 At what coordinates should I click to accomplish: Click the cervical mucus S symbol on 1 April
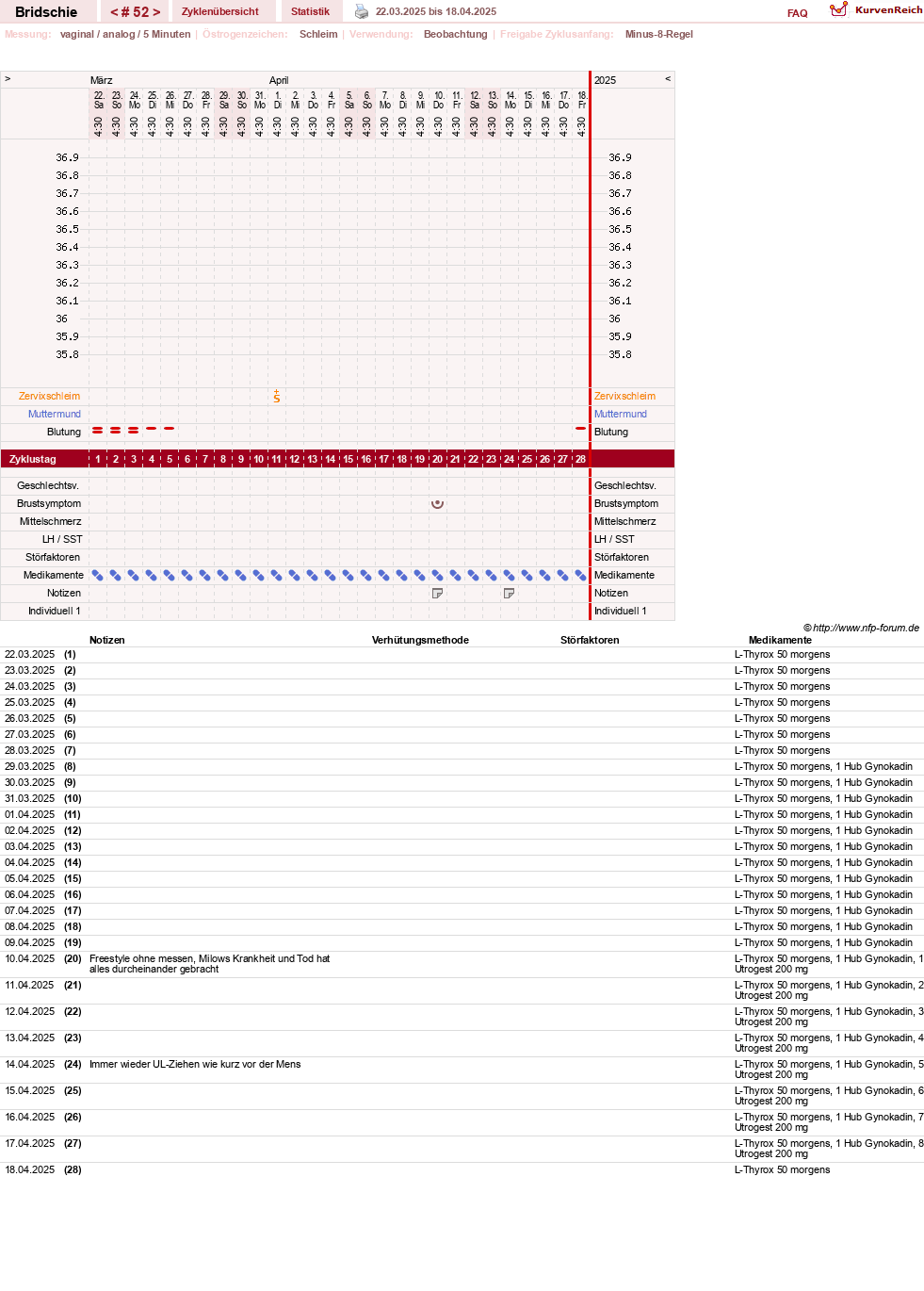(277, 397)
